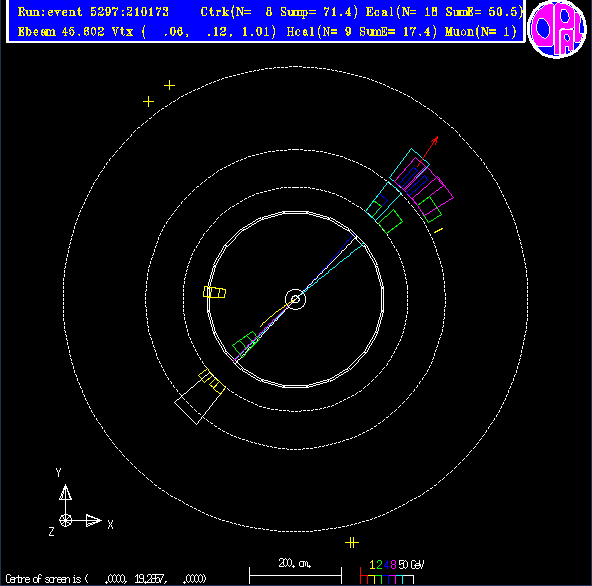Click the Ebeam 45.602 value text
The image size is (592, 586).
pyautogui.click(x=61, y=32)
